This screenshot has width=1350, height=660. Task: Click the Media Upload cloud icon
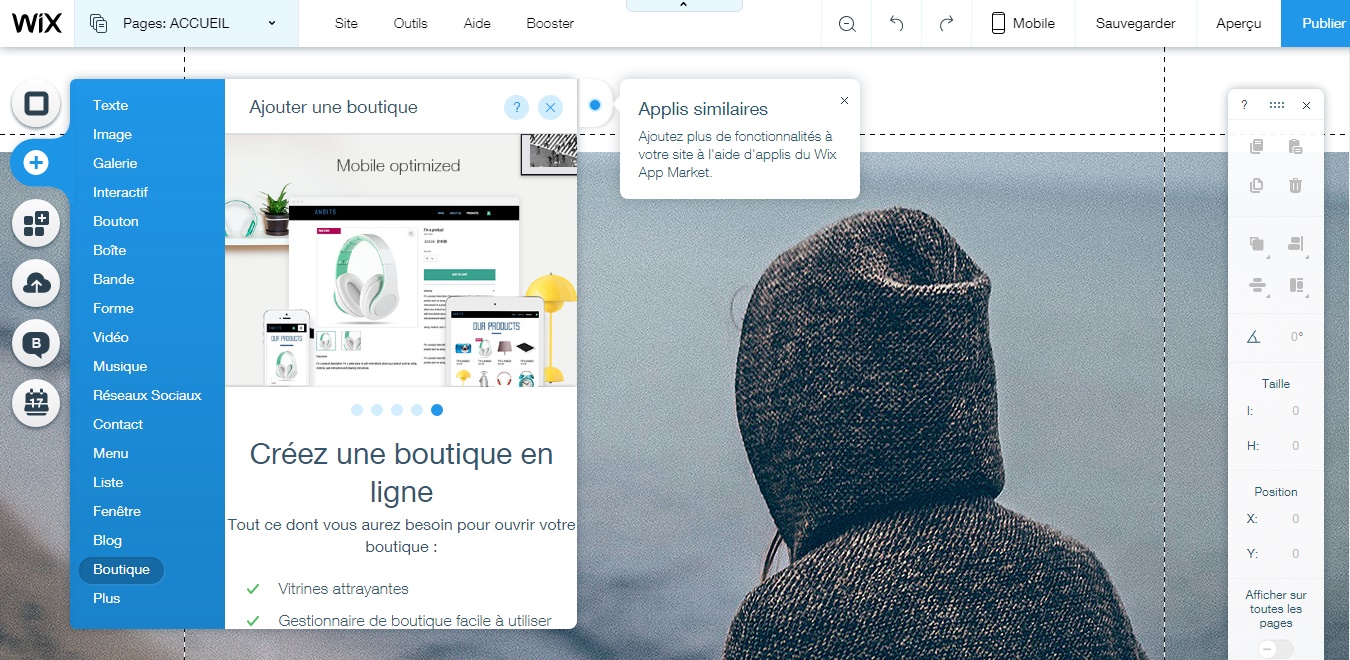(37, 284)
